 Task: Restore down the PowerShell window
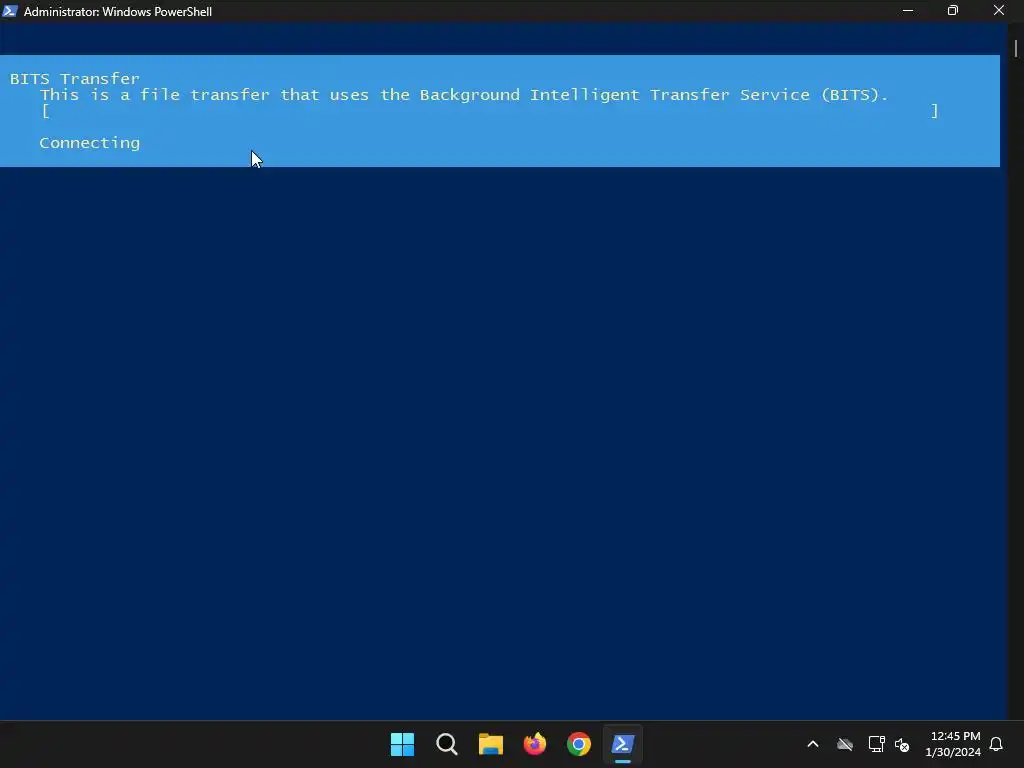click(x=953, y=11)
